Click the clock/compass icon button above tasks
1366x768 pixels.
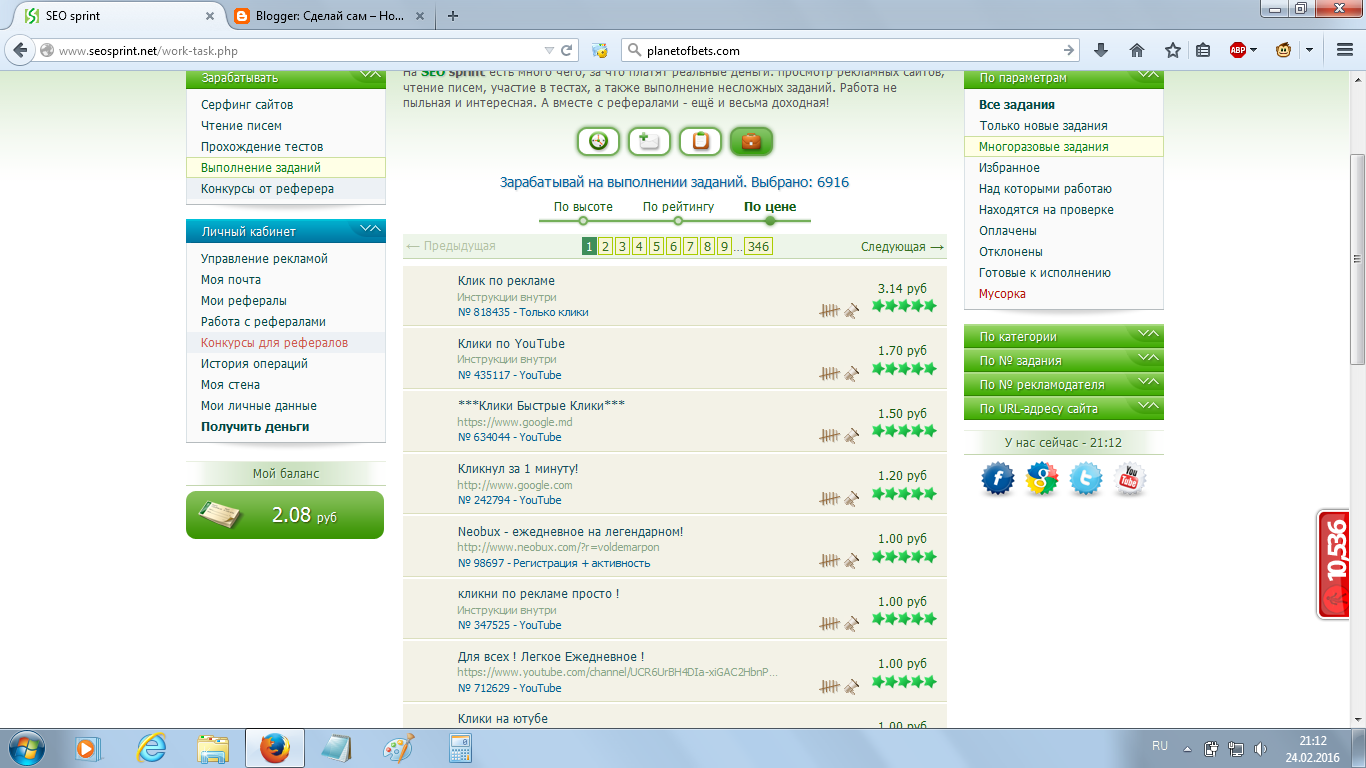(x=598, y=141)
